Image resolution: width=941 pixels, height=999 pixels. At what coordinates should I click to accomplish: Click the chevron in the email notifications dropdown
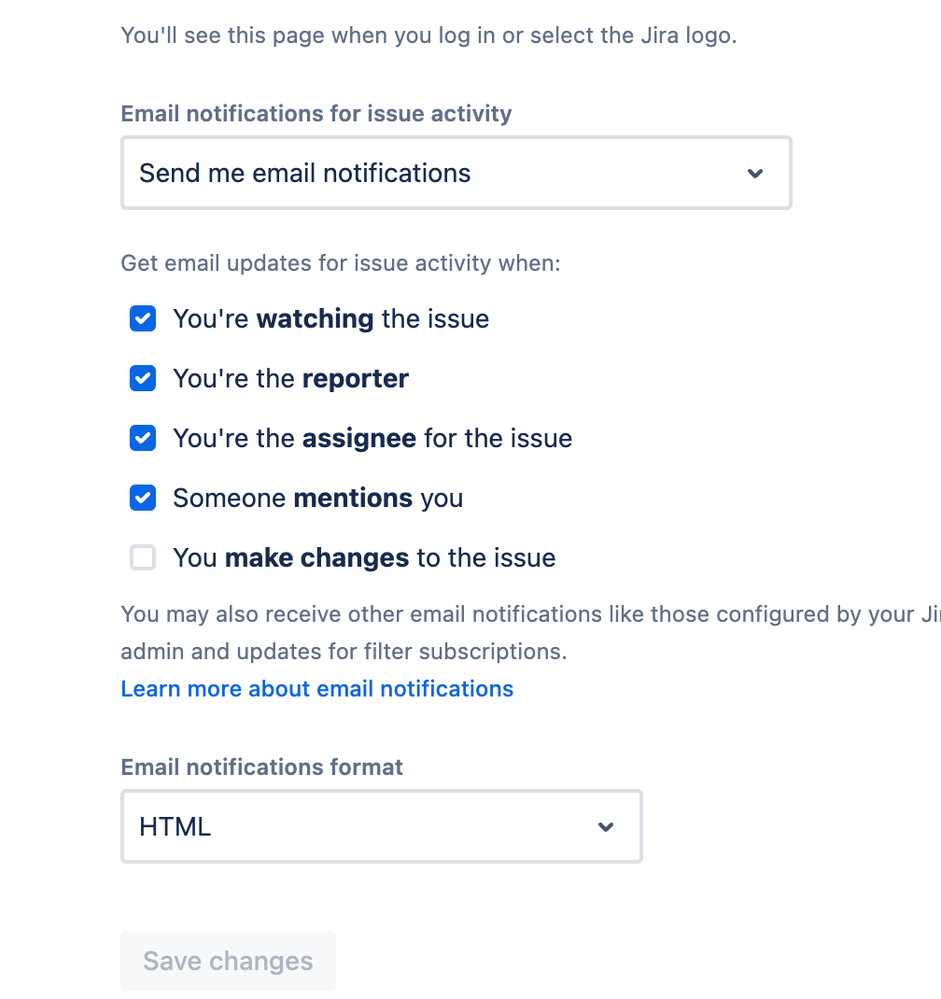755,174
